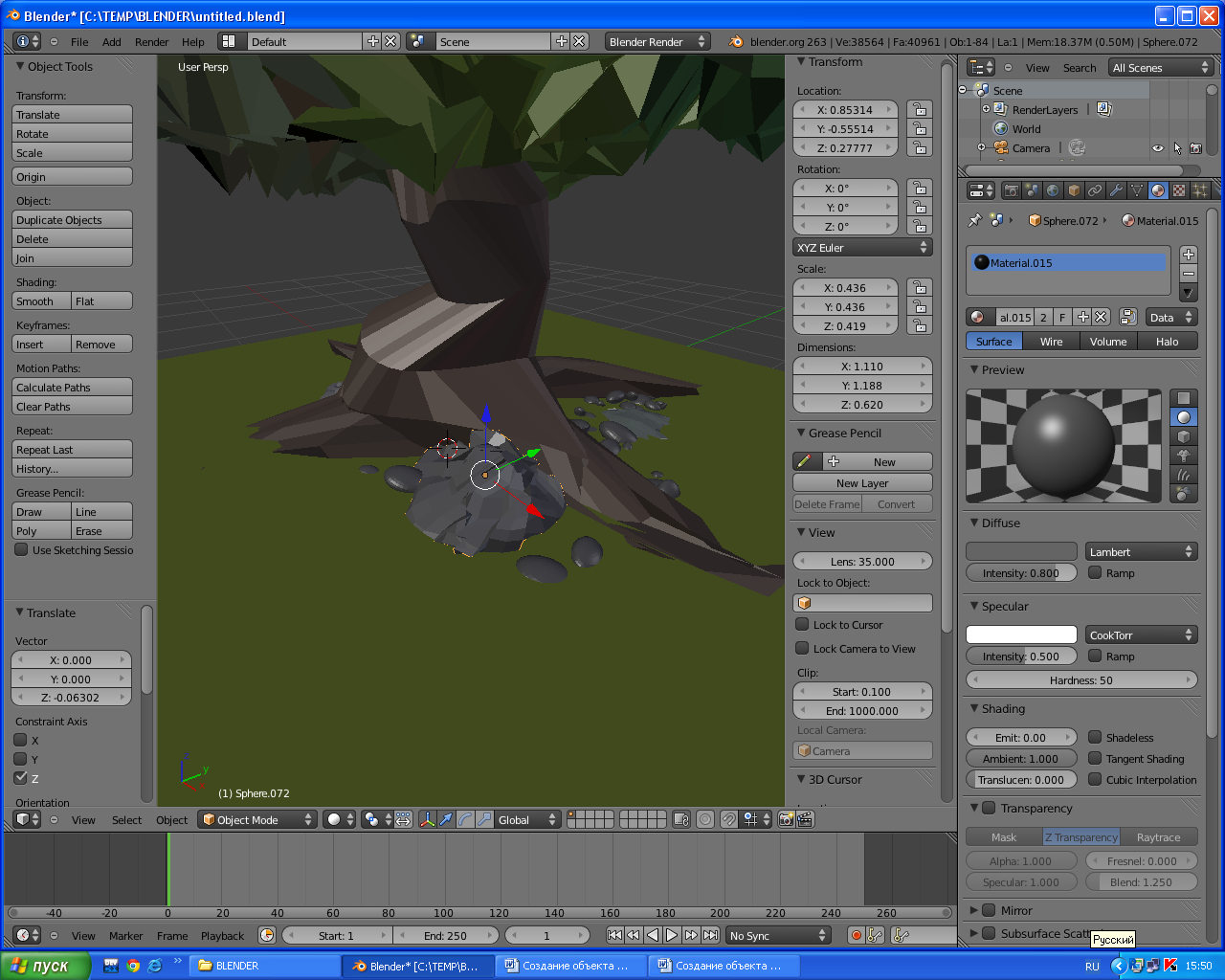Screen dimensions: 1225x980
Task: Enable the translate manipulator arrow icon
Action: (x=446, y=819)
